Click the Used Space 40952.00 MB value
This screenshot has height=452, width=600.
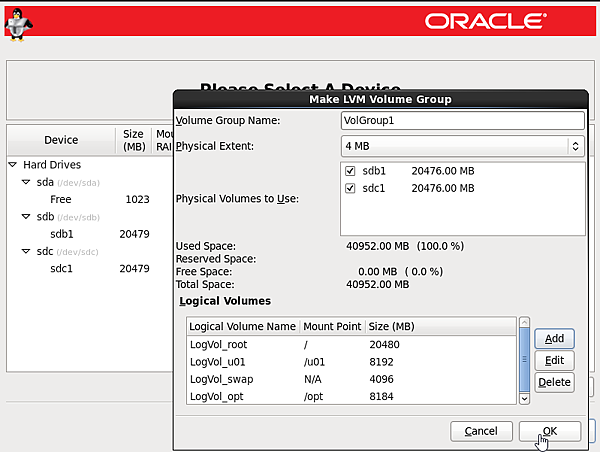[377, 246]
